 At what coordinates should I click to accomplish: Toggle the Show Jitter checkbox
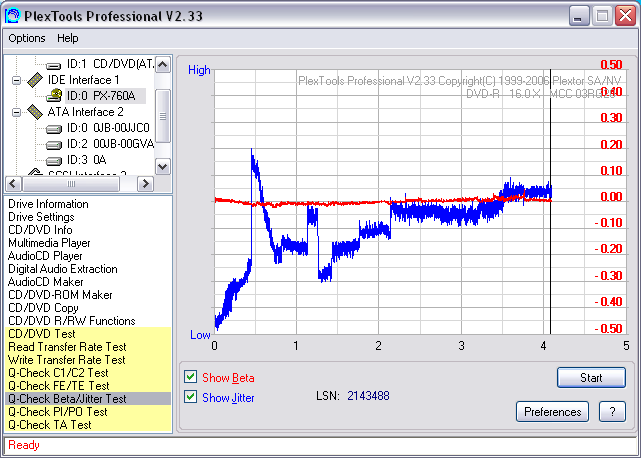pos(191,397)
